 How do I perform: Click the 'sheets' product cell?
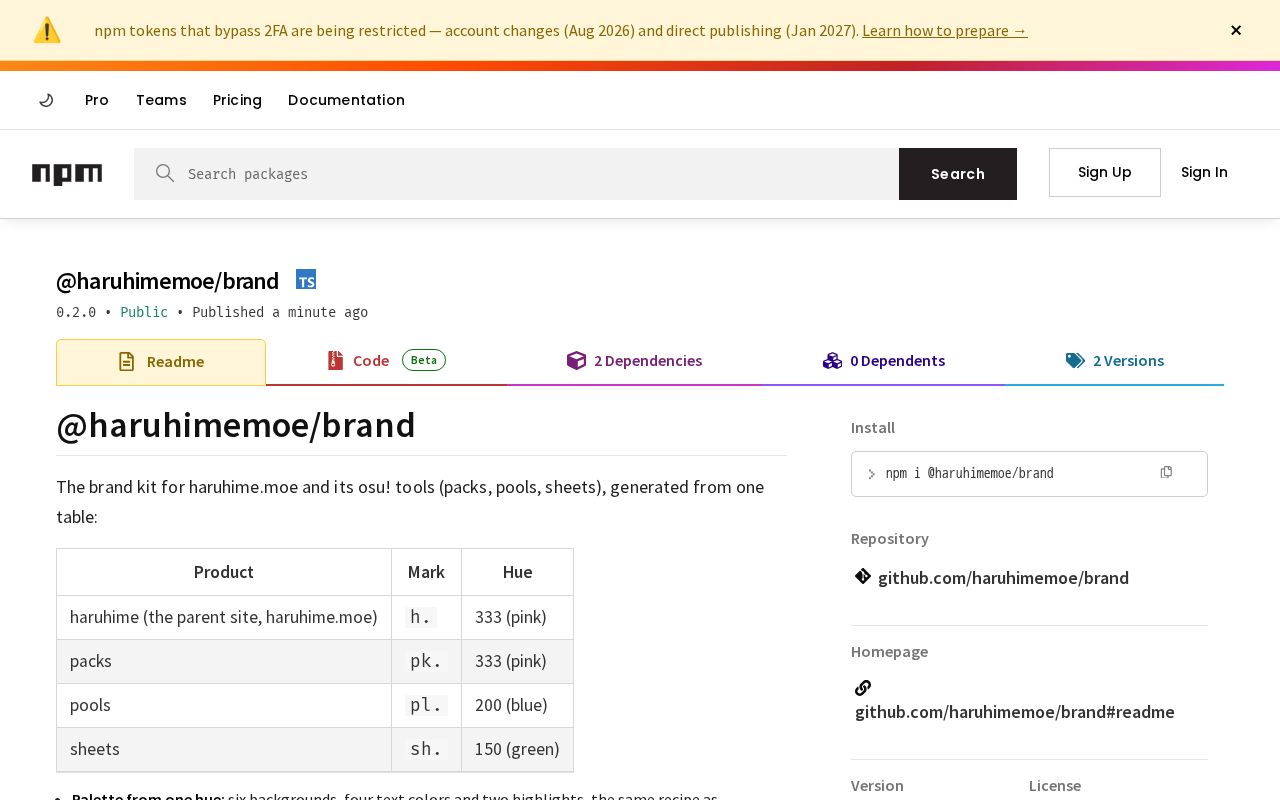224,749
